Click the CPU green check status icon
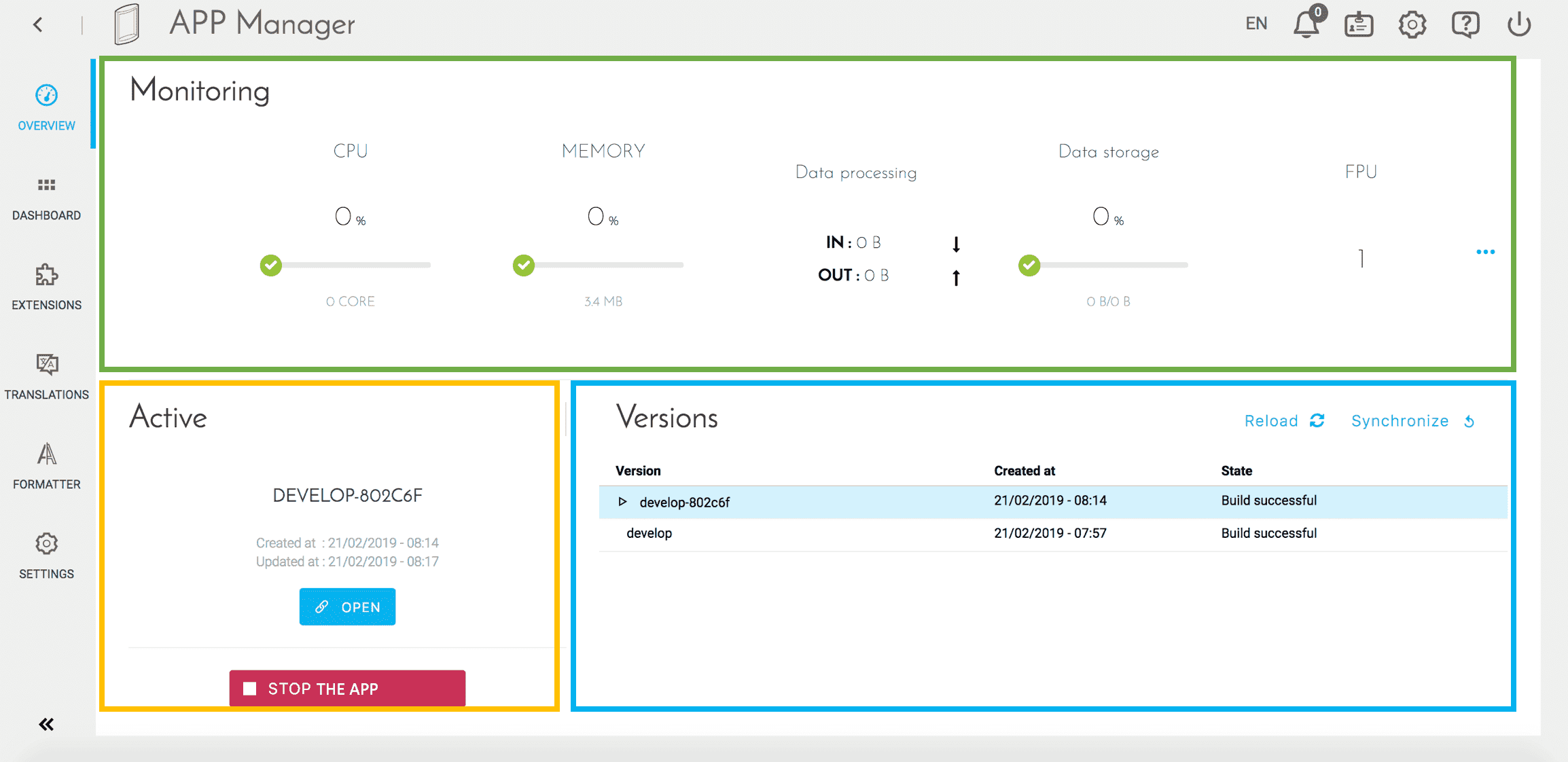The width and height of the screenshot is (1568, 762). pos(270,266)
